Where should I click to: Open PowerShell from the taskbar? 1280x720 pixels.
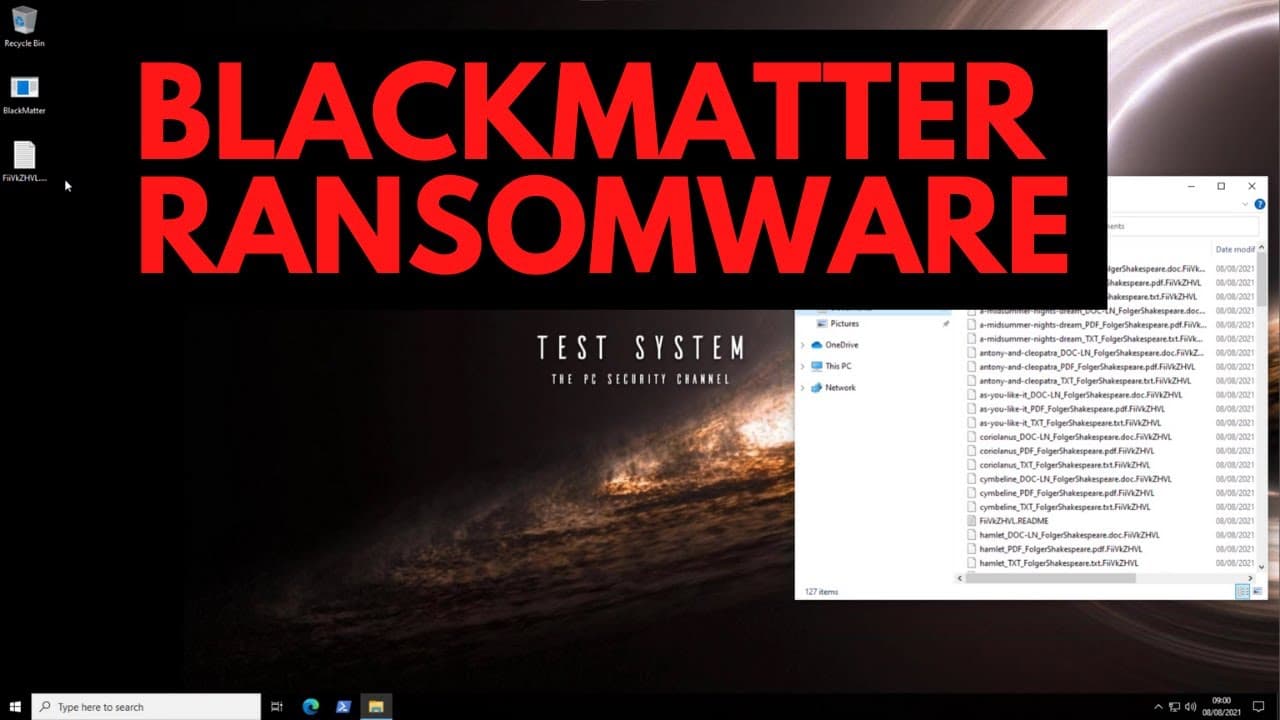[x=342, y=707]
